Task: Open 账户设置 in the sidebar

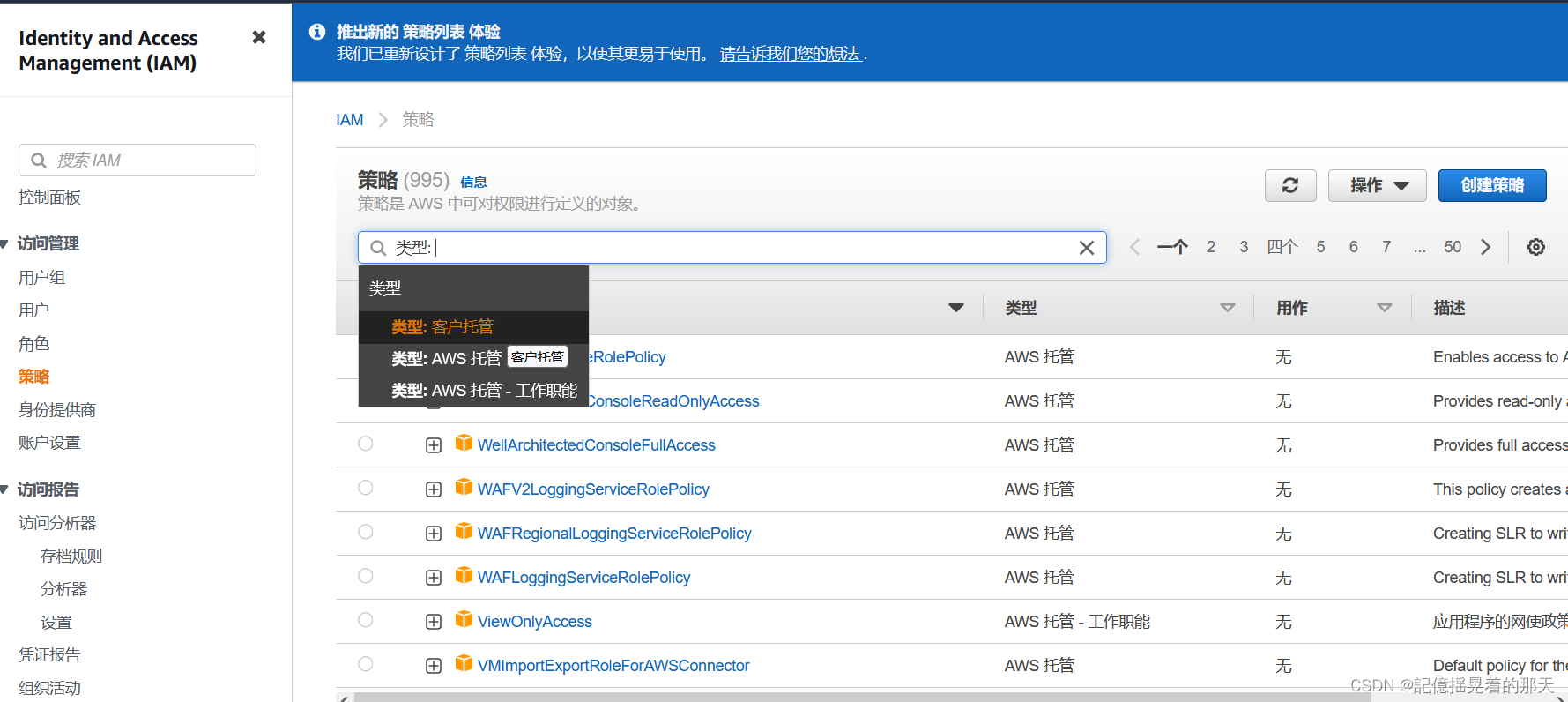Action: (x=49, y=443)
